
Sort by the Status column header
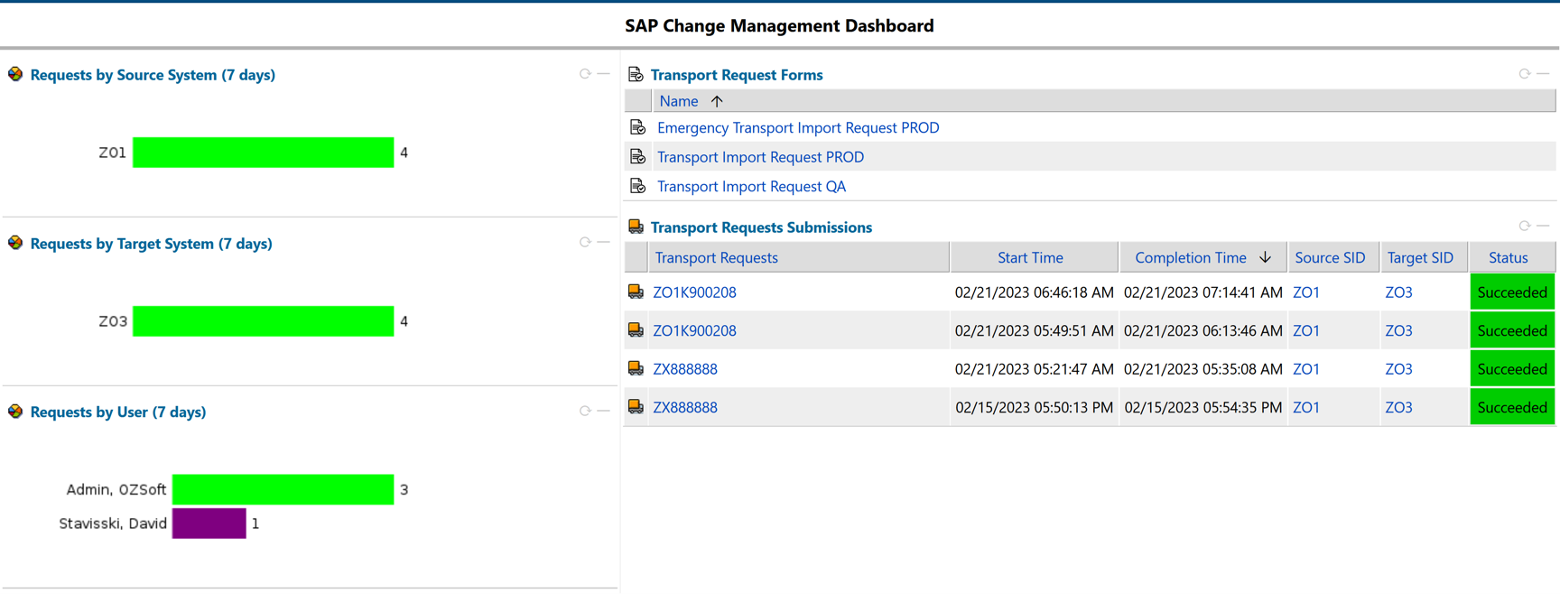click(x=1508, y=258)
